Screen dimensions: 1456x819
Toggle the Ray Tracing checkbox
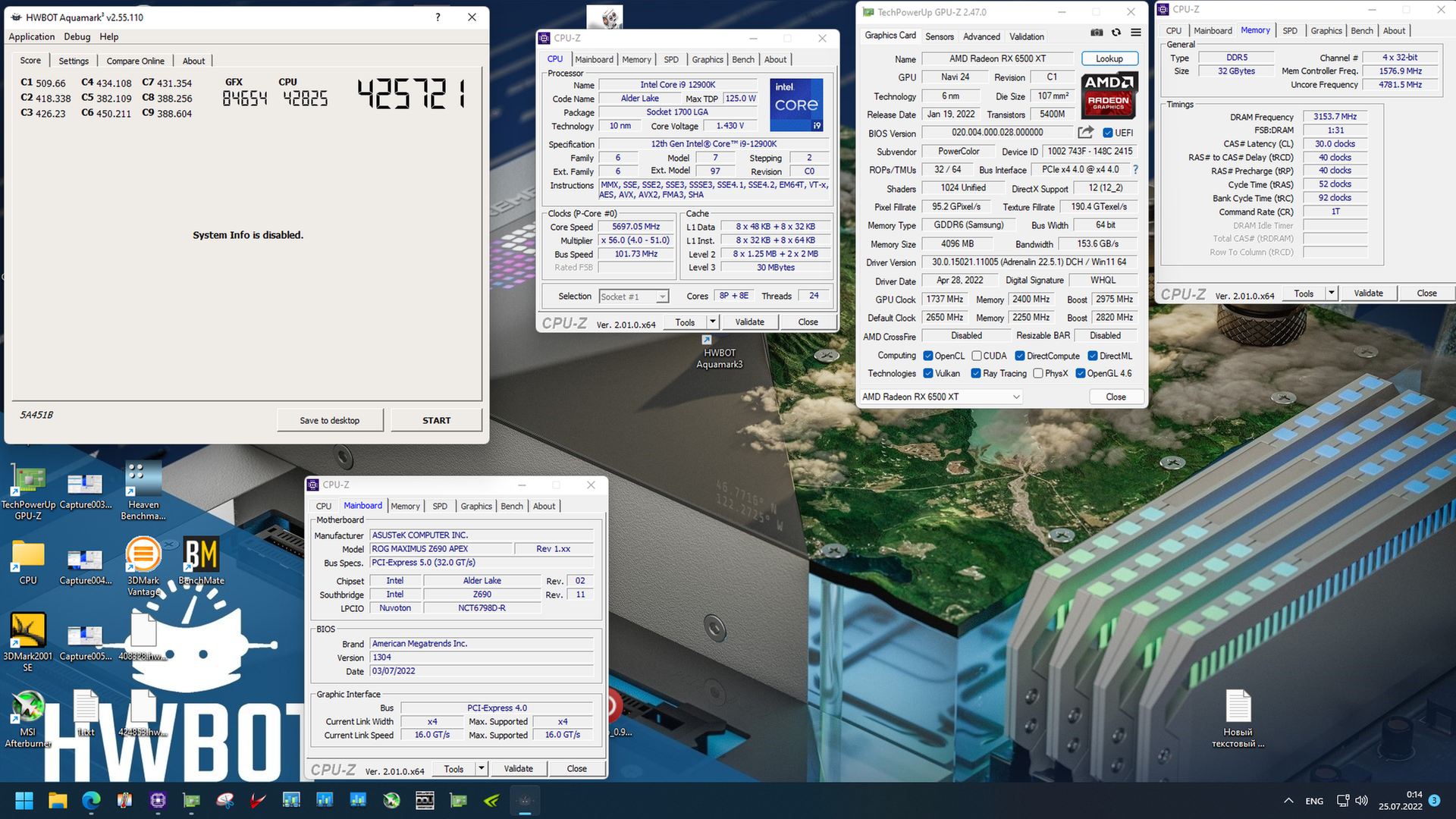(976, 373)
